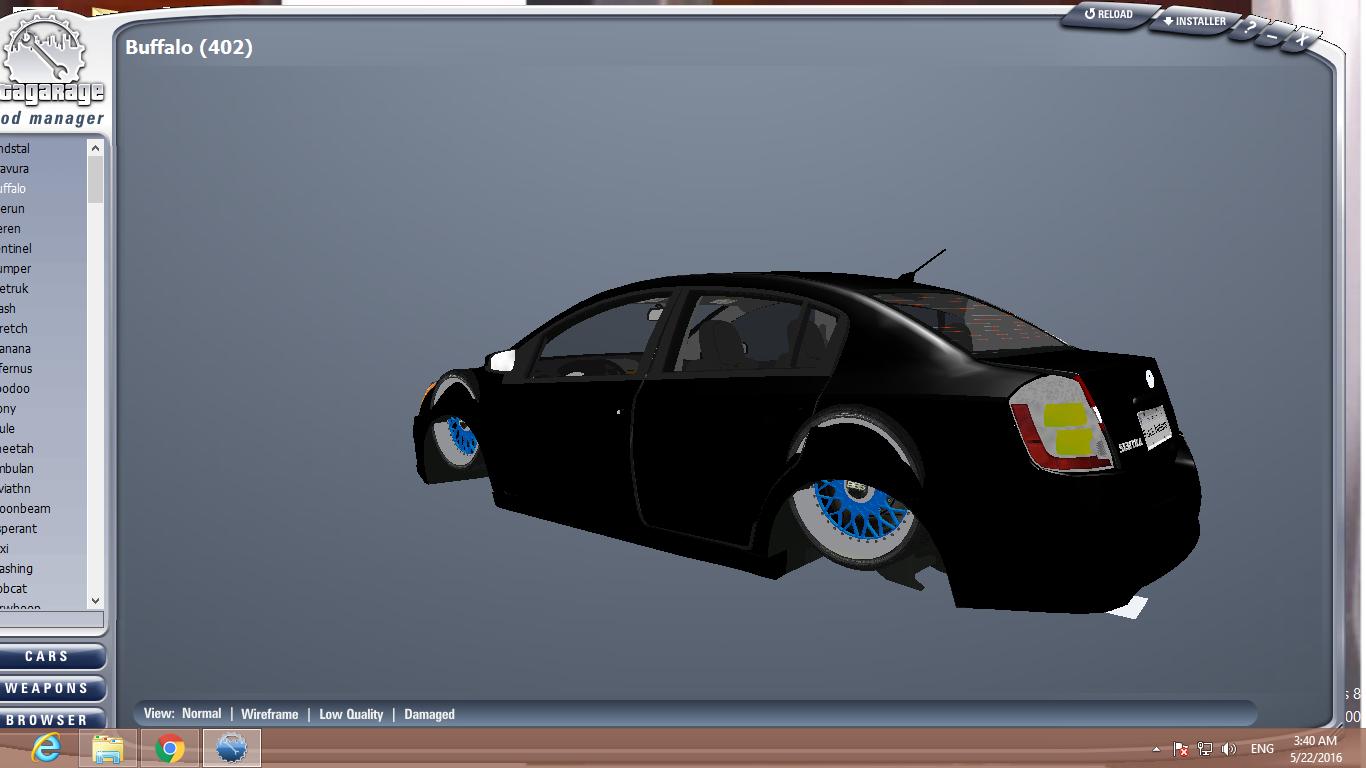Image resolution: width=1366 pixels, height=768 pixels.
Task: Click the ENG language indicator
Action: click(1262, 749)
